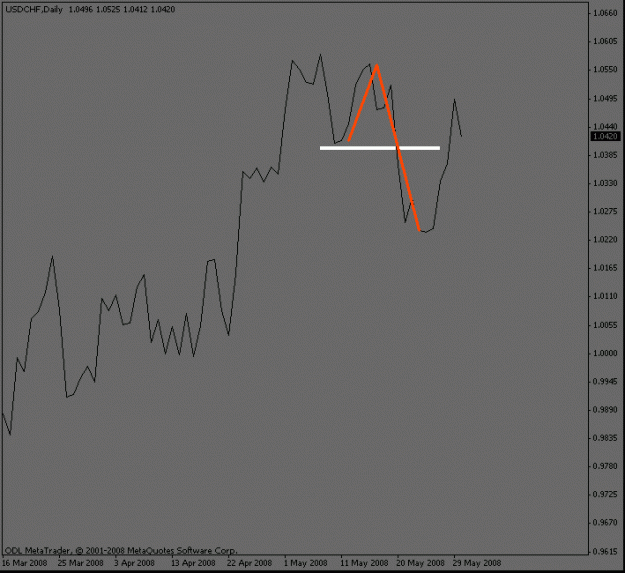625x573 pixels.
Task: Click the OHLC values 1.0496 1.0525 1.0412 1.0420
Action: click(x=122, y=9)
